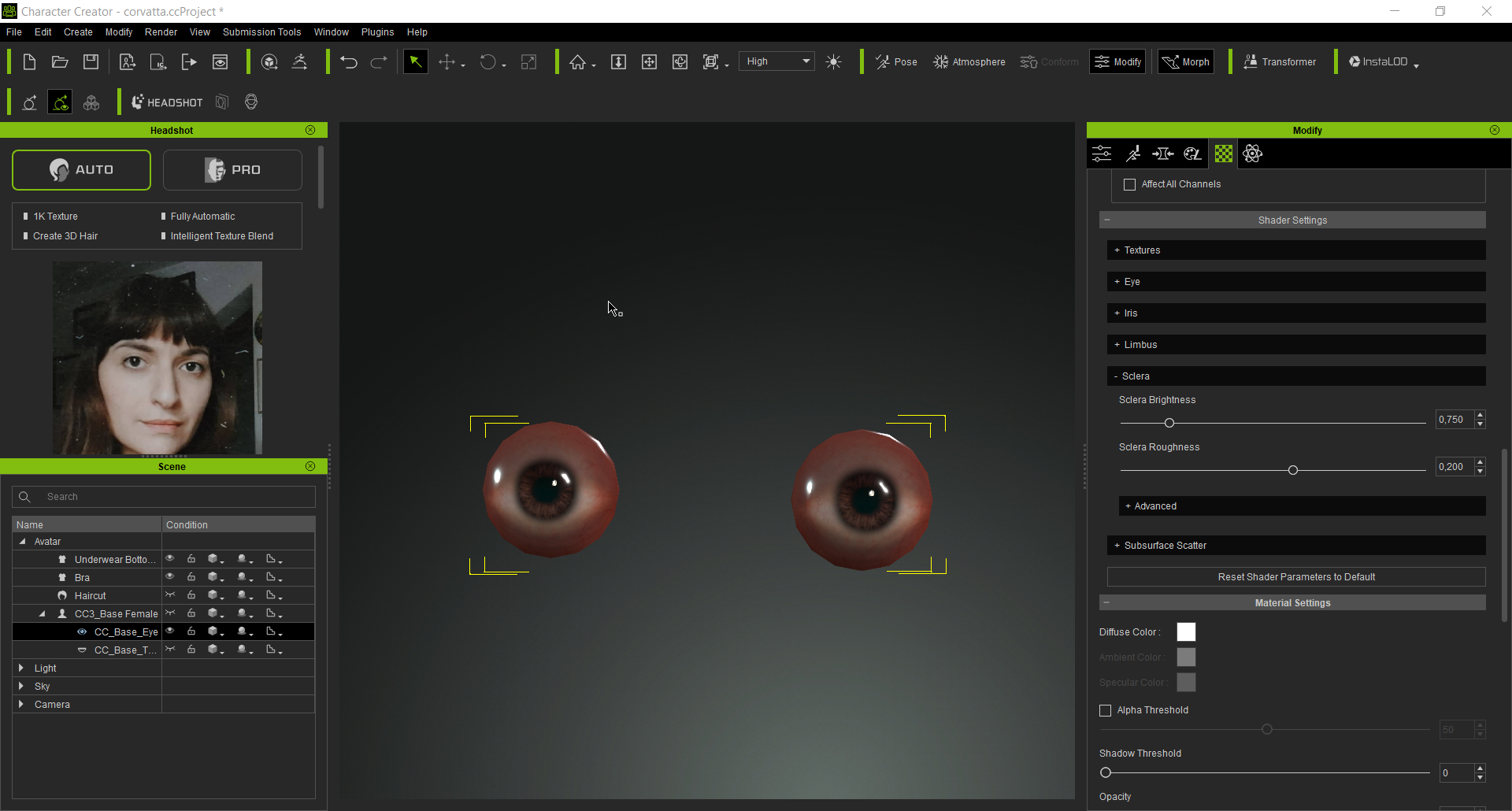The height and width of the screenshot is (811, 1512).
Task: Click the PRO headshot mode button
Action: point(232,170)
